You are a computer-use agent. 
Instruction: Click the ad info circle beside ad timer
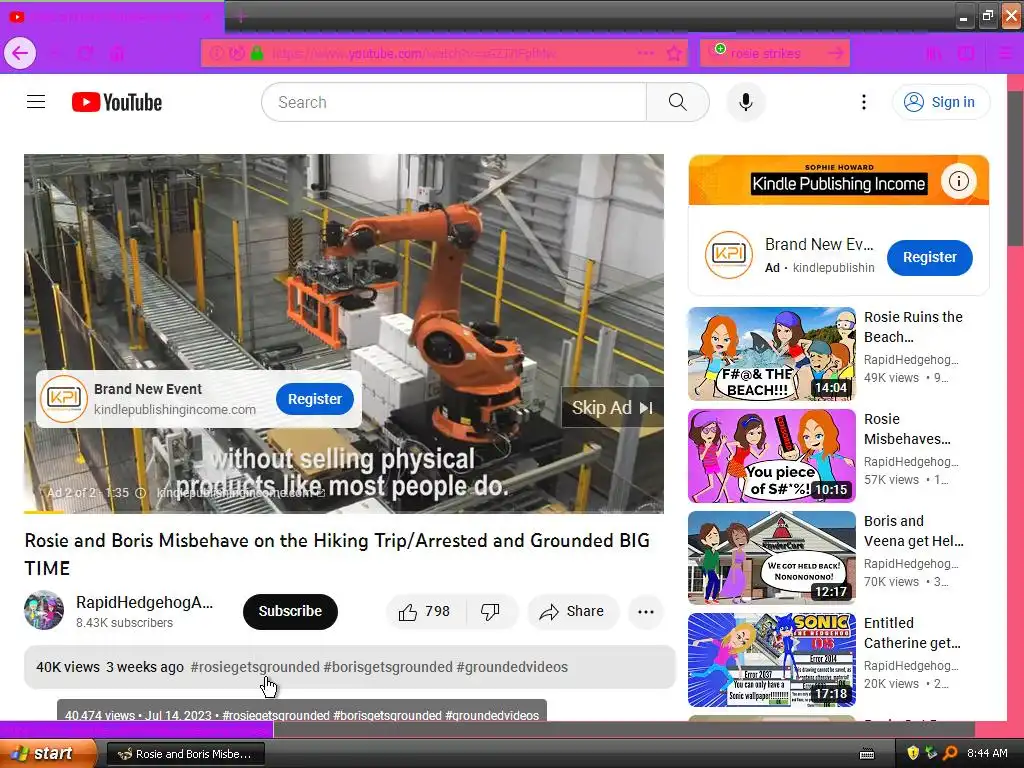[140, 493]
